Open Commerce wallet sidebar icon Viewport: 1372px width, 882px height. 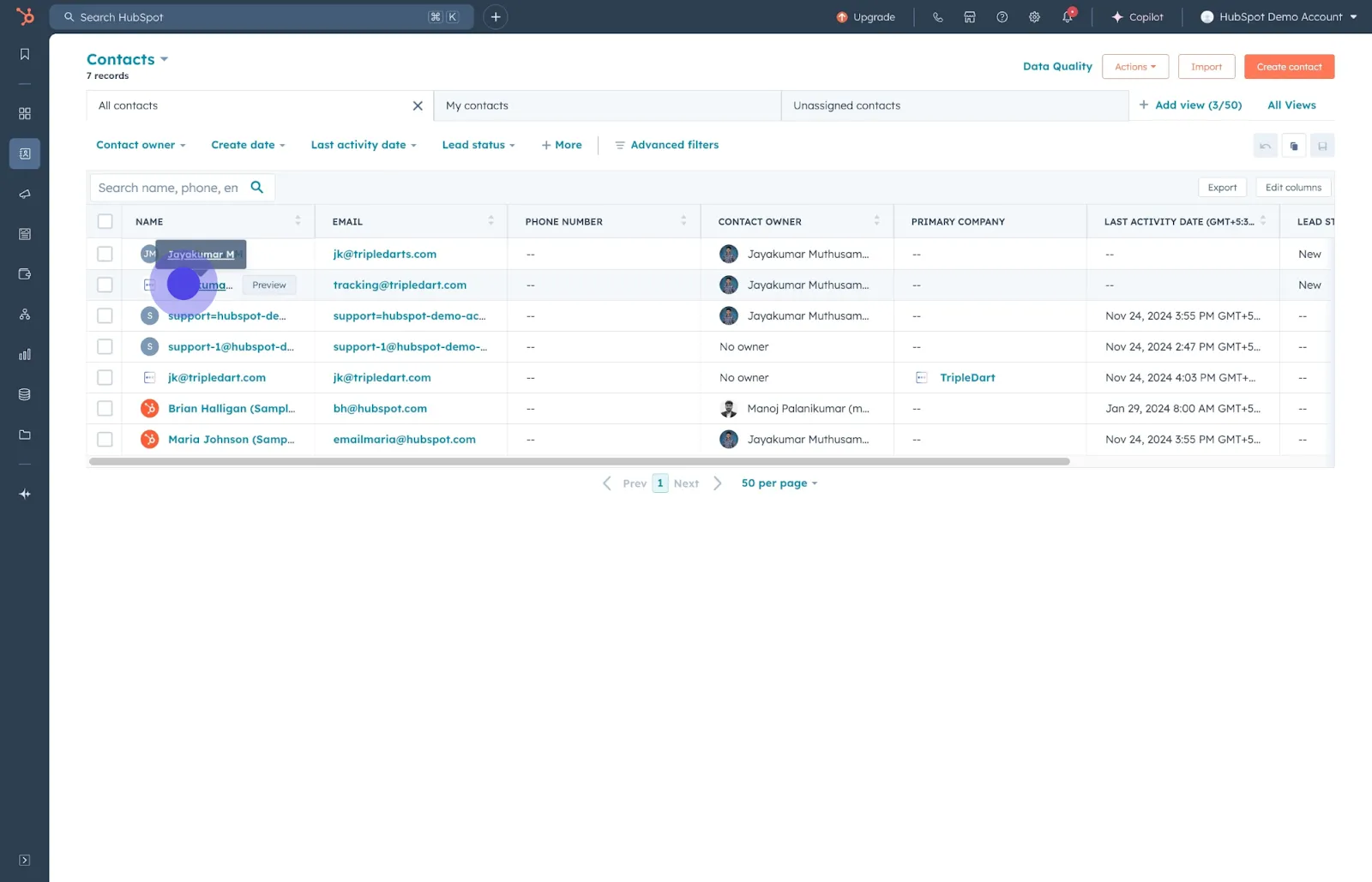(x=25, y=274)
